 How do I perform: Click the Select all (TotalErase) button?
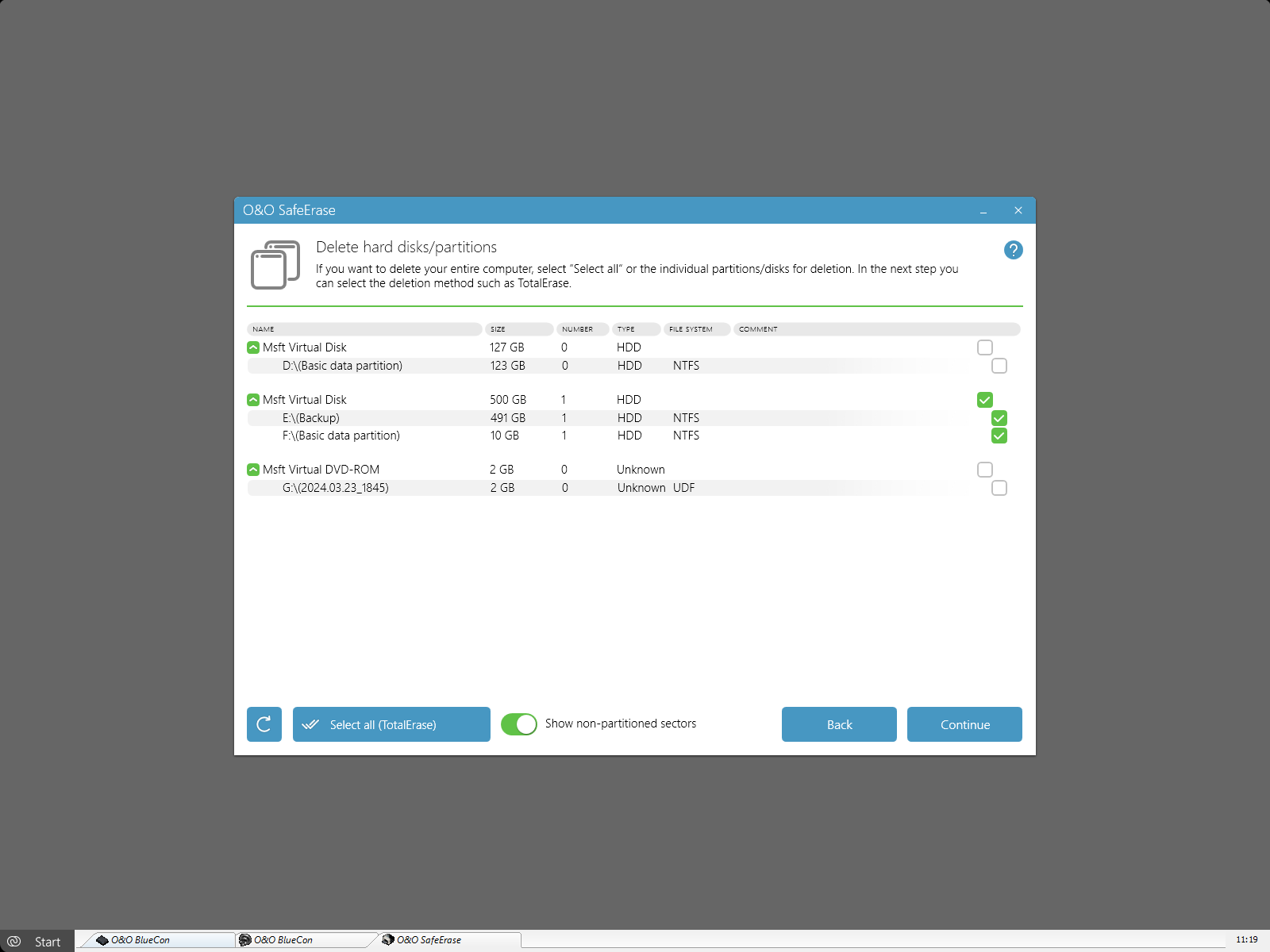[x=391, y=724]
